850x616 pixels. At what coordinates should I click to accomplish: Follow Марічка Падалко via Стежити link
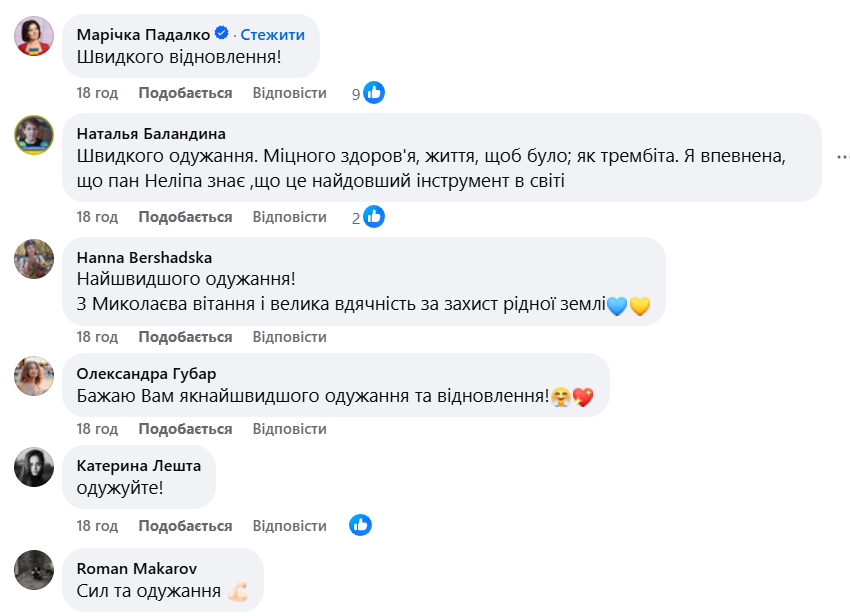click(270, 35)
